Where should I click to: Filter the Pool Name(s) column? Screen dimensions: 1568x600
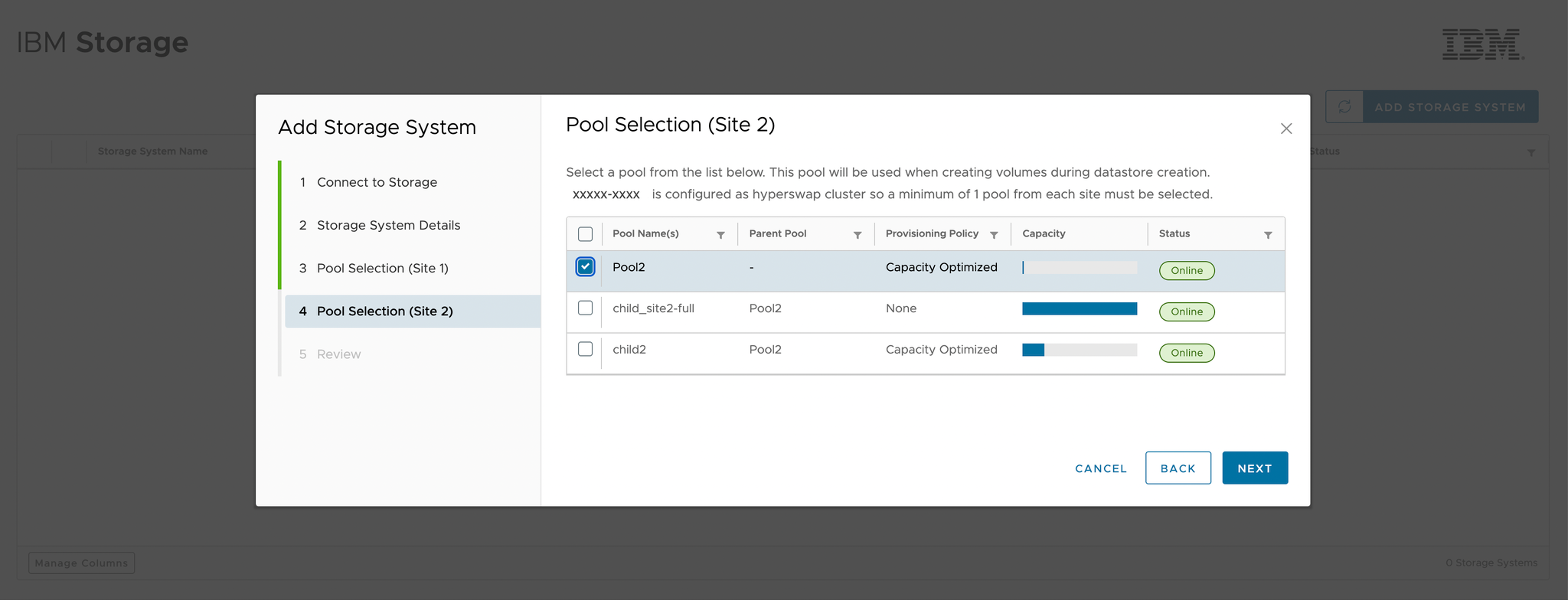[x=720, y=235]
